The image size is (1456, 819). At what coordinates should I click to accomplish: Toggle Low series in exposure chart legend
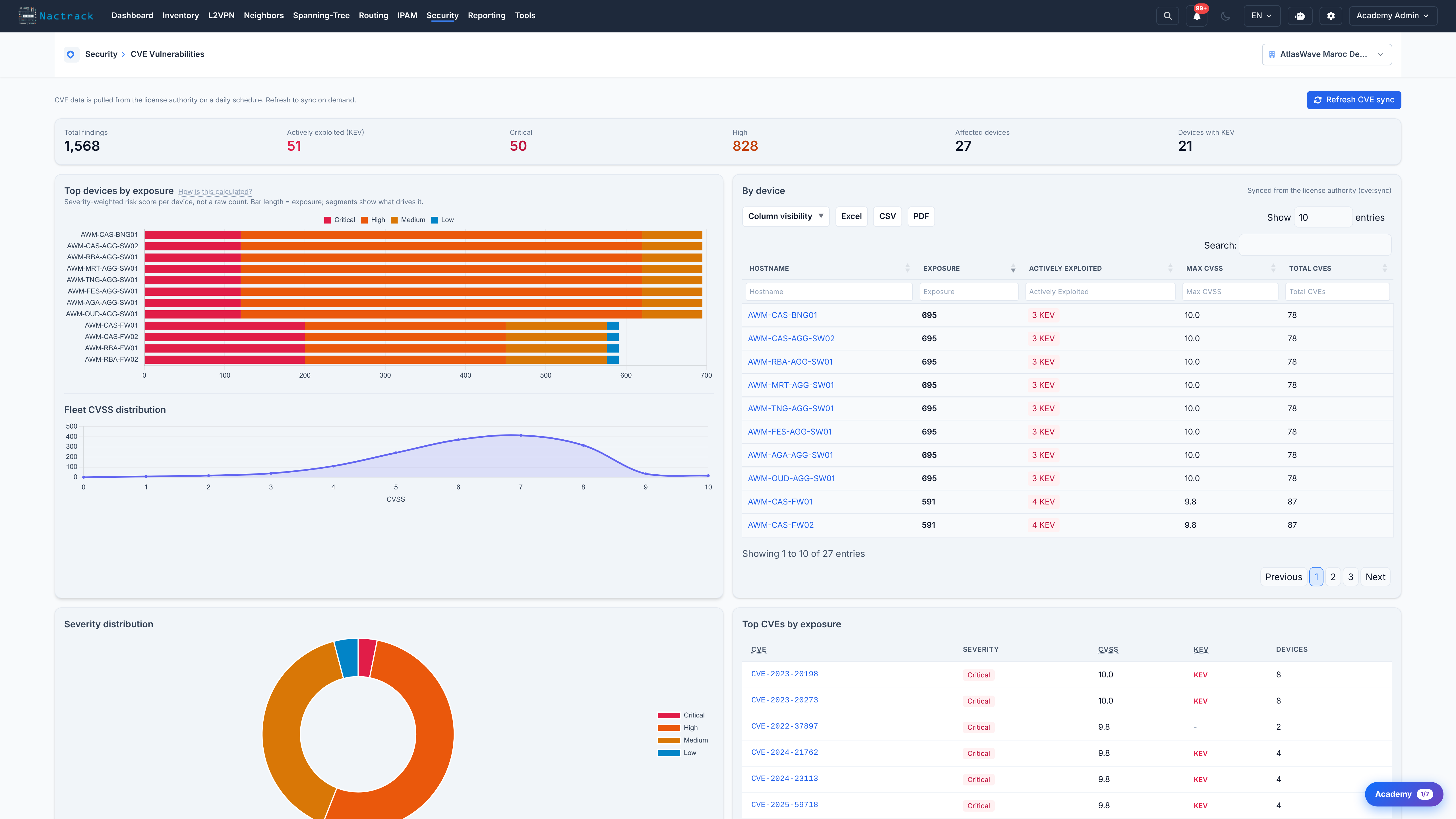click(442, 220)
